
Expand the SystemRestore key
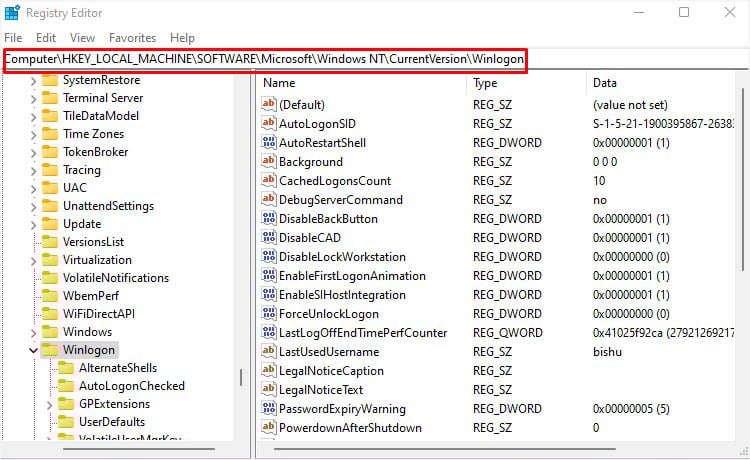click(33, 81)
